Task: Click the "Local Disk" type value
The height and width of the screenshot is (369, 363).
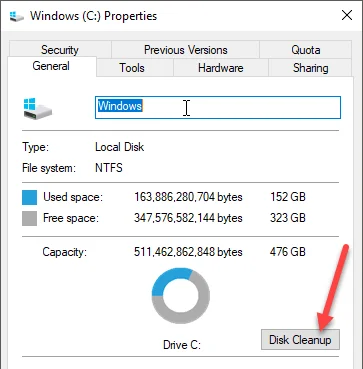Action: tap(120, 147)
